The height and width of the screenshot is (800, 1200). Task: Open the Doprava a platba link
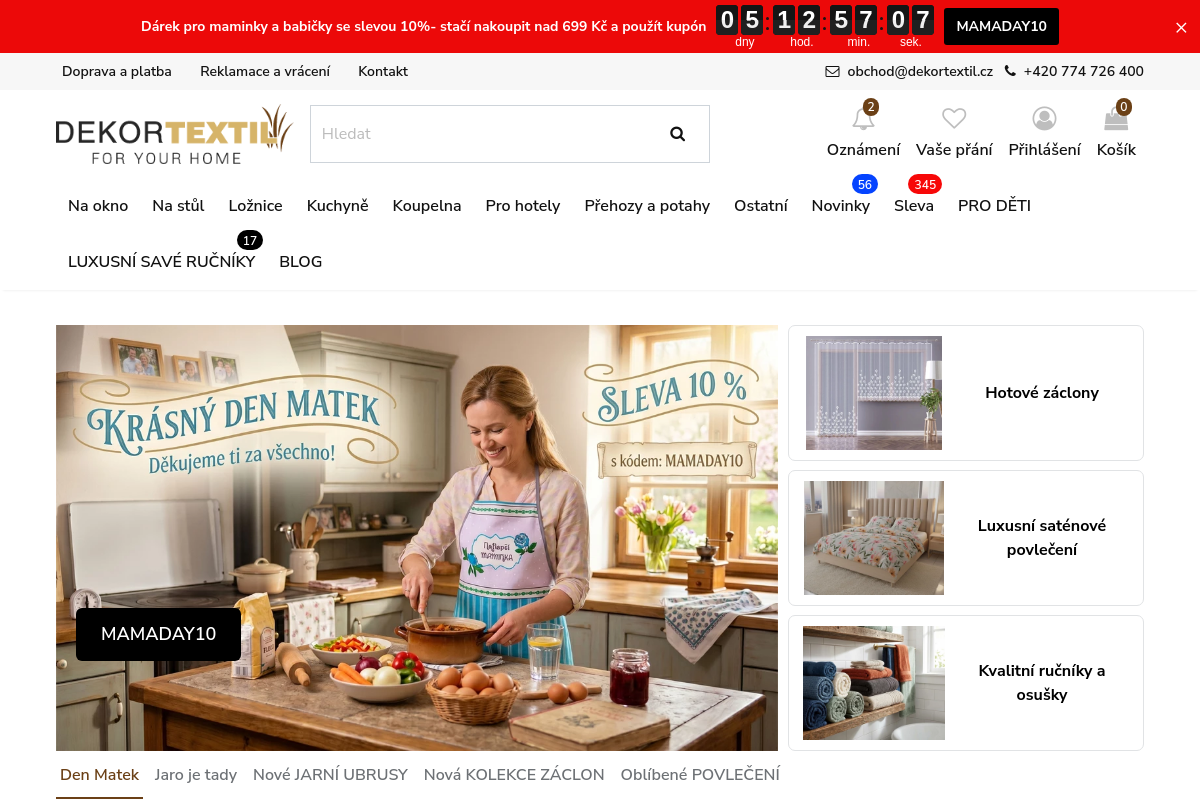point(116,71)
